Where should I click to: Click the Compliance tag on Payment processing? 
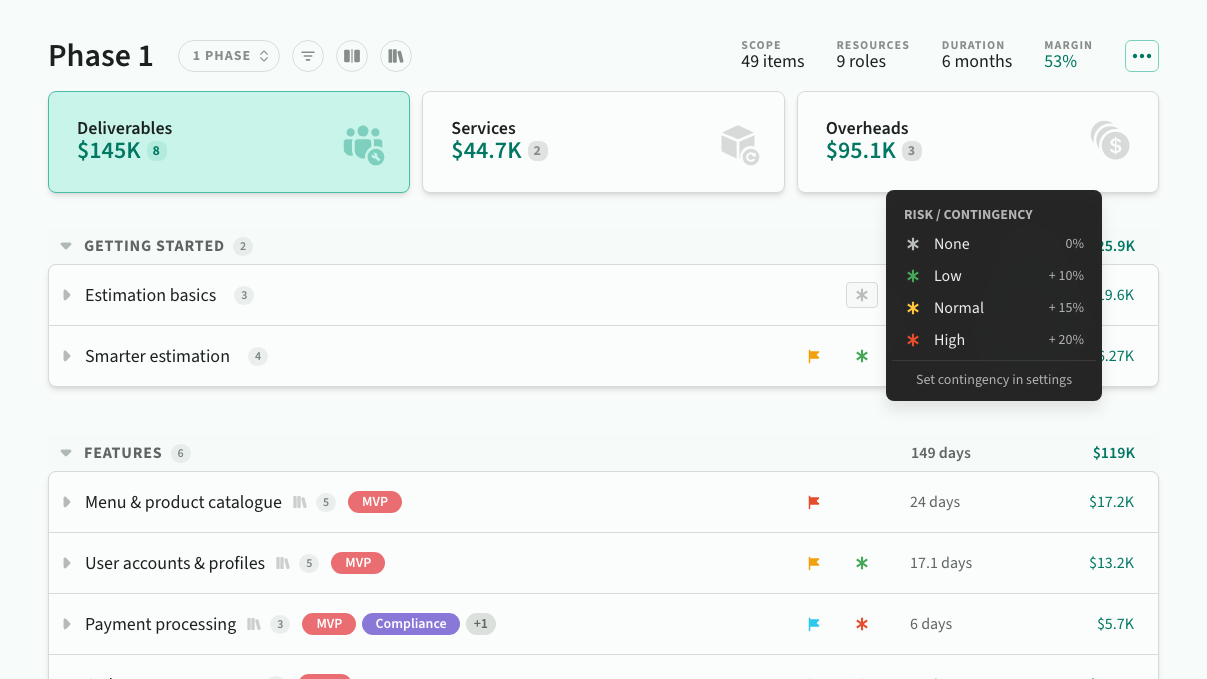[x=411, y=624]
